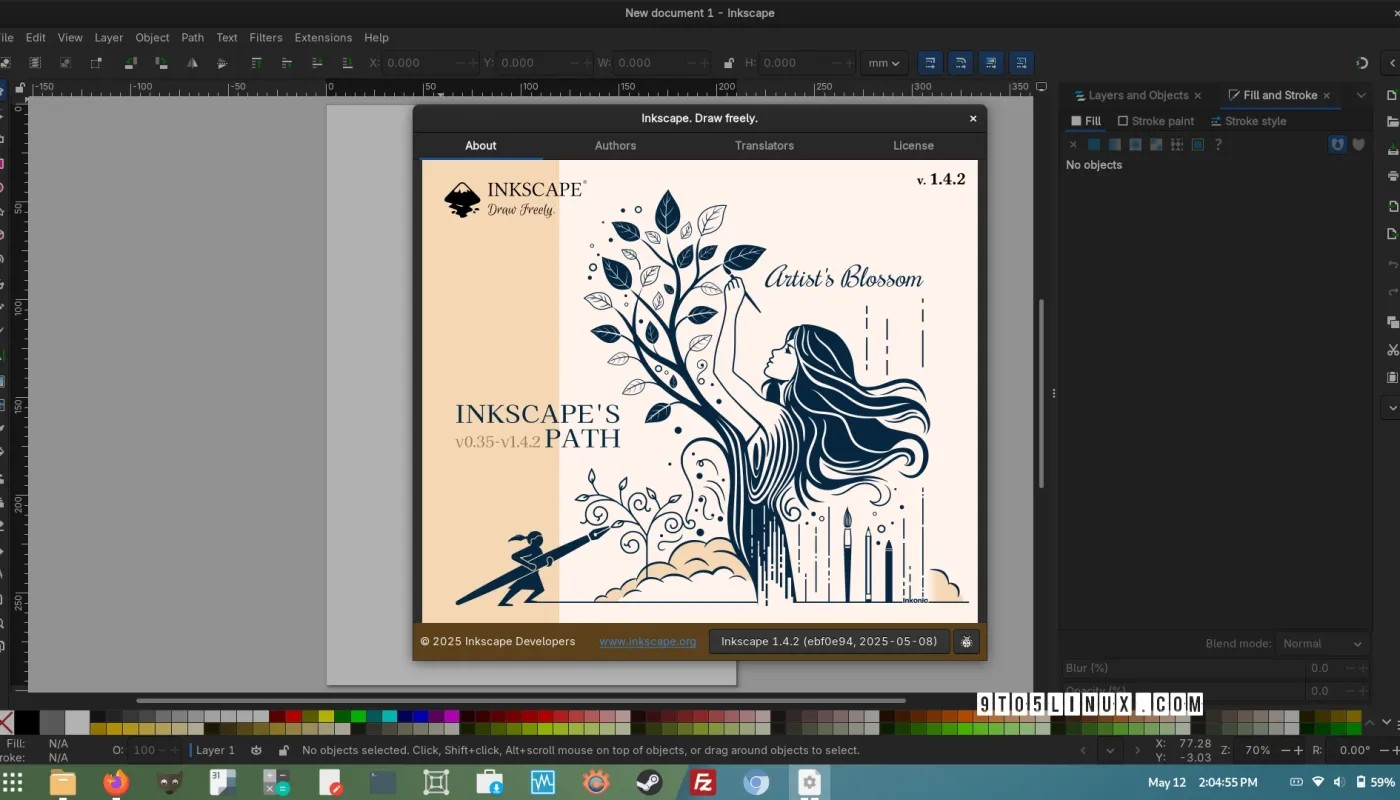The height and width of the screenshot is (800, 1400).
Task: Click the bug report icon in About dialog
Action: (x=966, y=641)
